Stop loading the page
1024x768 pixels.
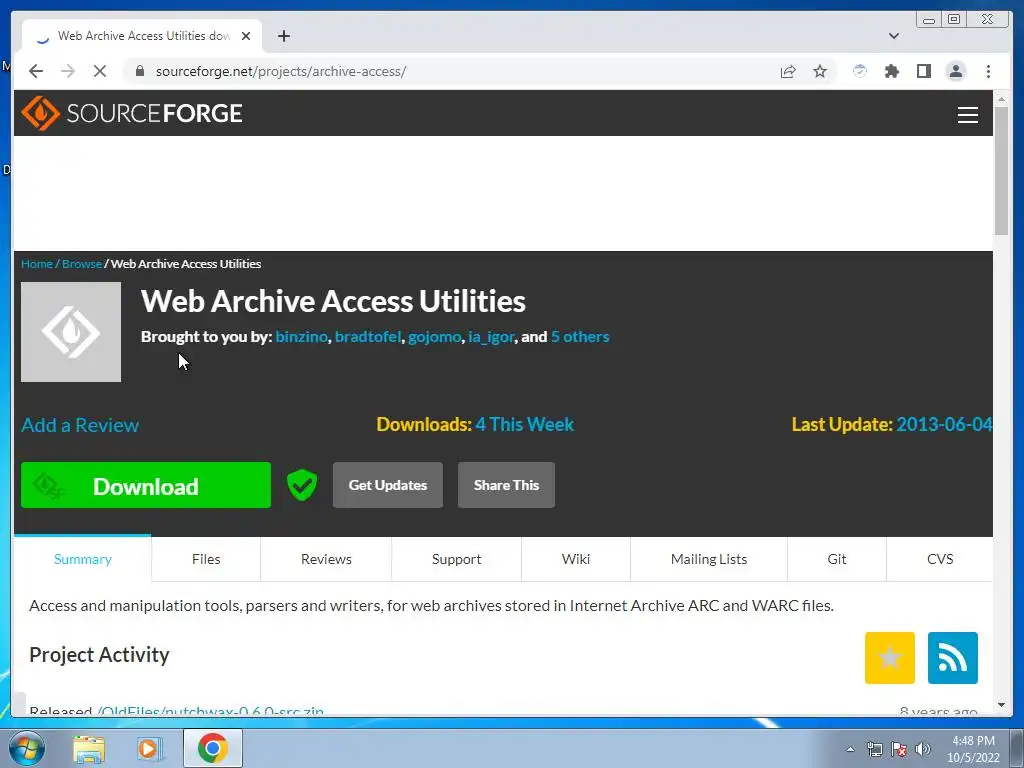[100, 71]
